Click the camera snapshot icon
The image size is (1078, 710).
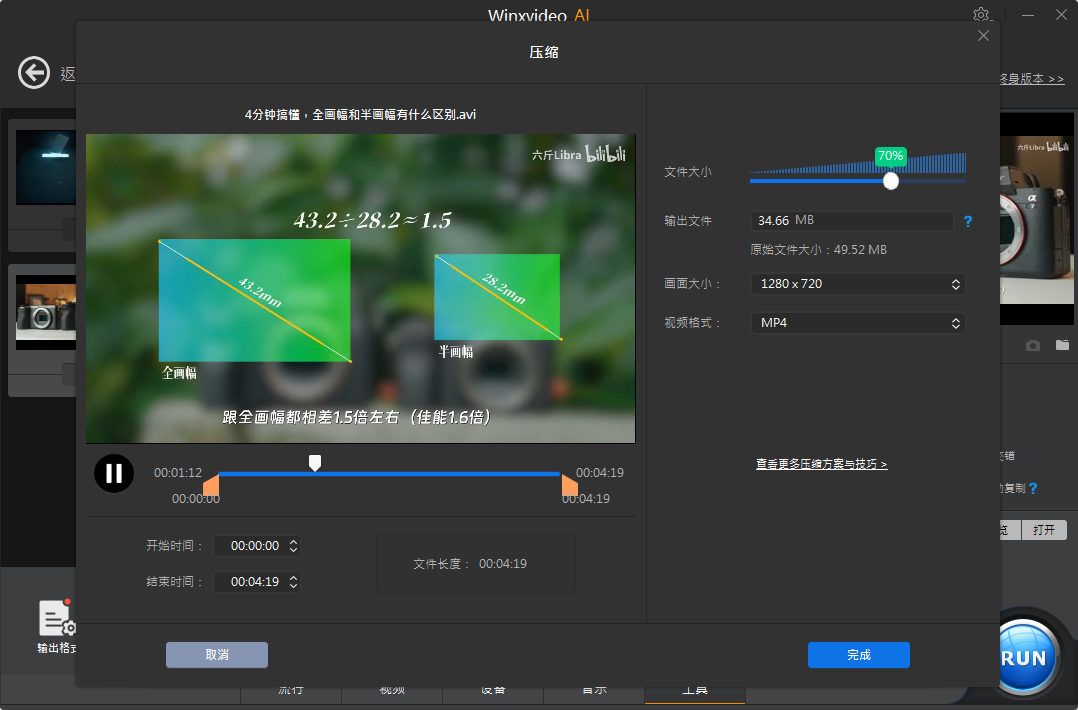1033,345
